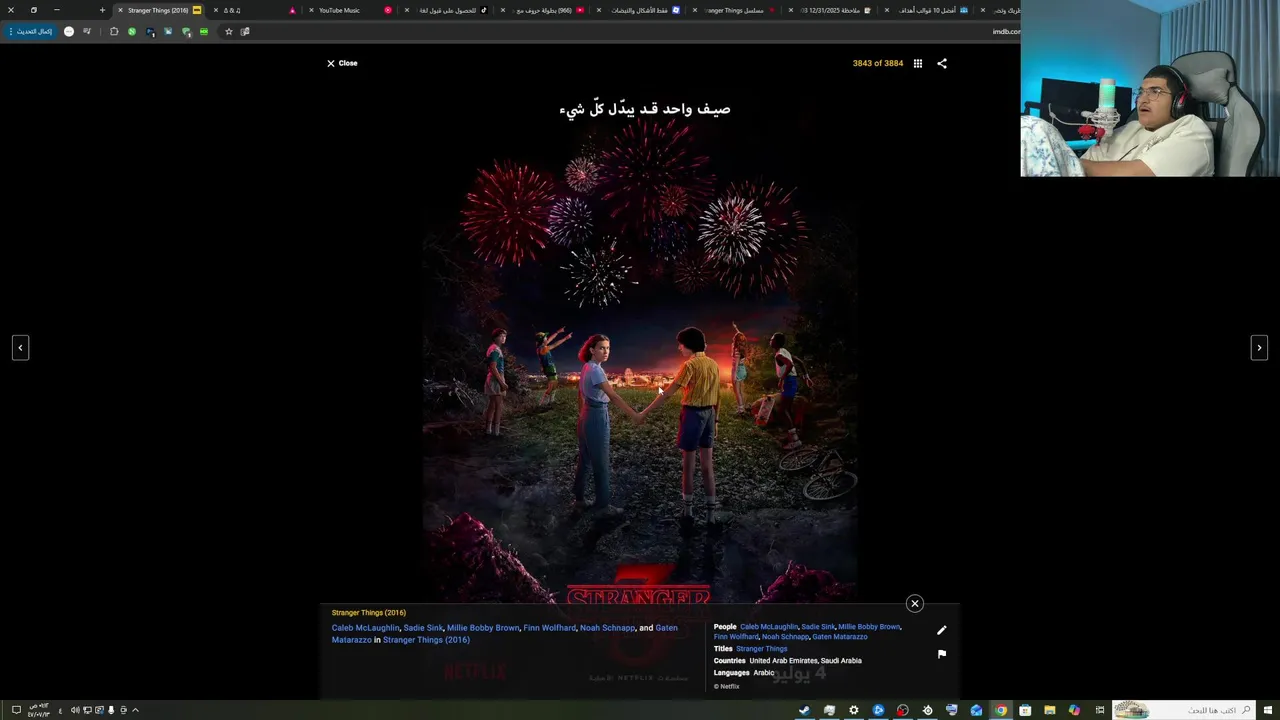This screenshot has height=720, width=1280.
Task: Open Gaten Matarazzo in the People row
Action: point(839,637)
